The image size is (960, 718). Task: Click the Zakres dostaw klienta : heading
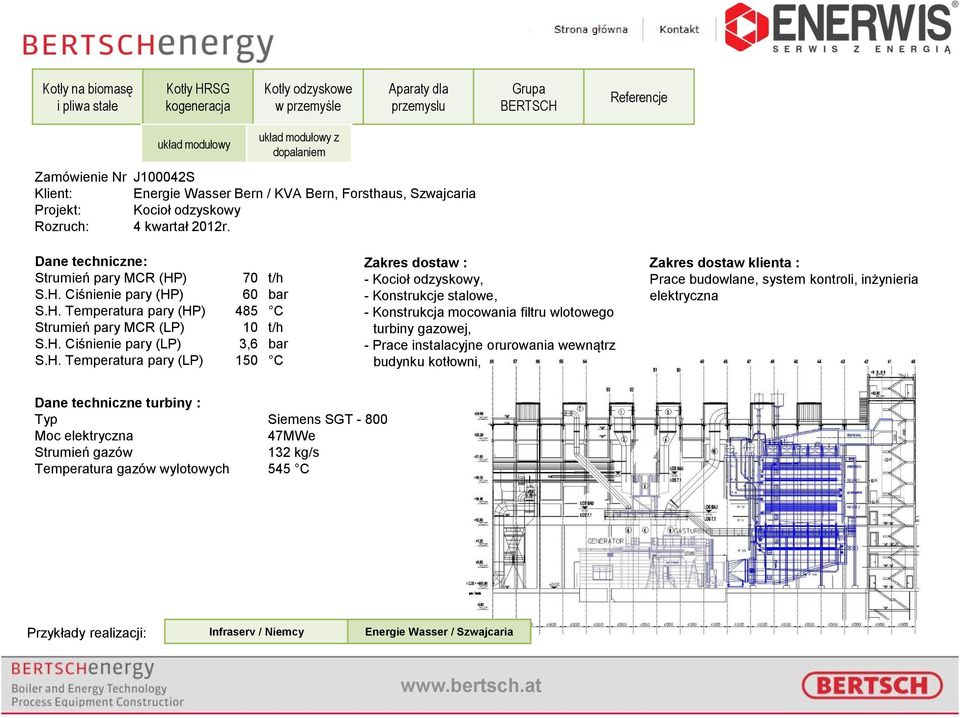(724, 263)
